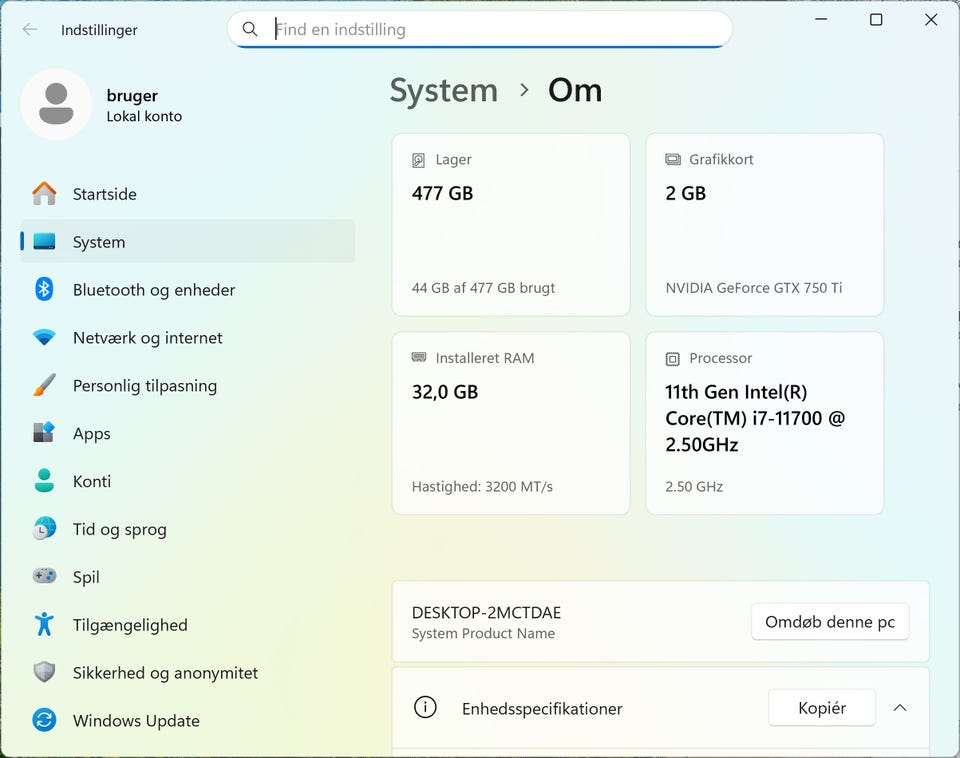The width and height of the screenshot is (960, 758).
Task: Go back using the back arrow
Action: tap(30, 29)
